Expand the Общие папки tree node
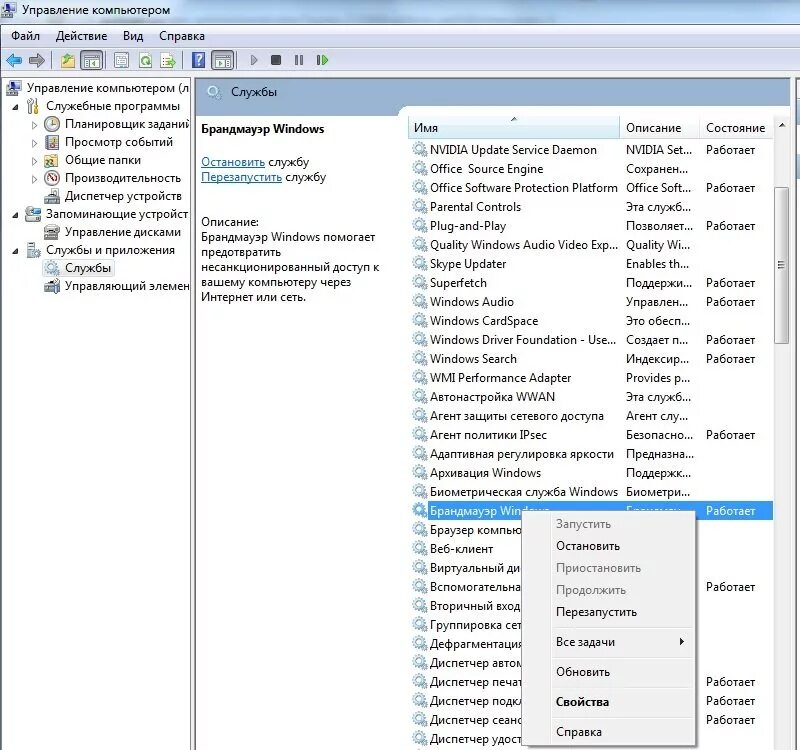800x750 pixels. point(34,161)
